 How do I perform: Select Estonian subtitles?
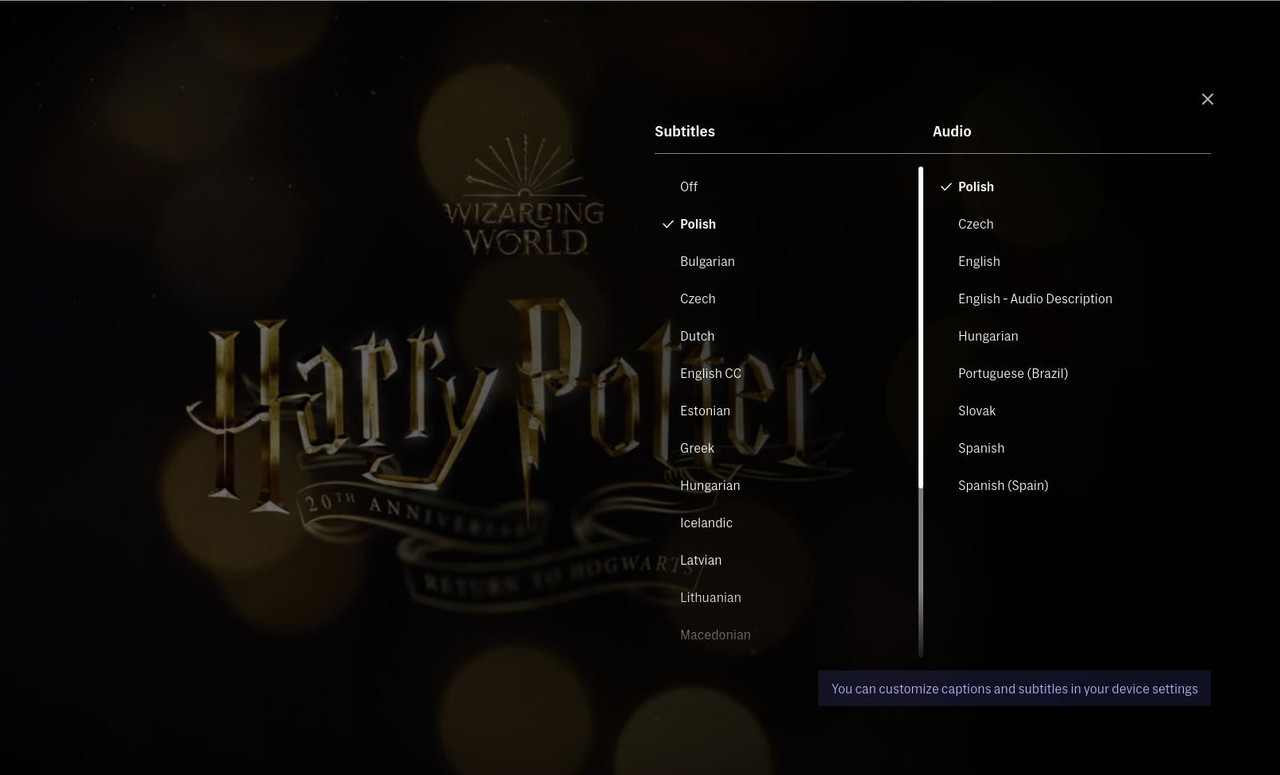coord(705,411)
